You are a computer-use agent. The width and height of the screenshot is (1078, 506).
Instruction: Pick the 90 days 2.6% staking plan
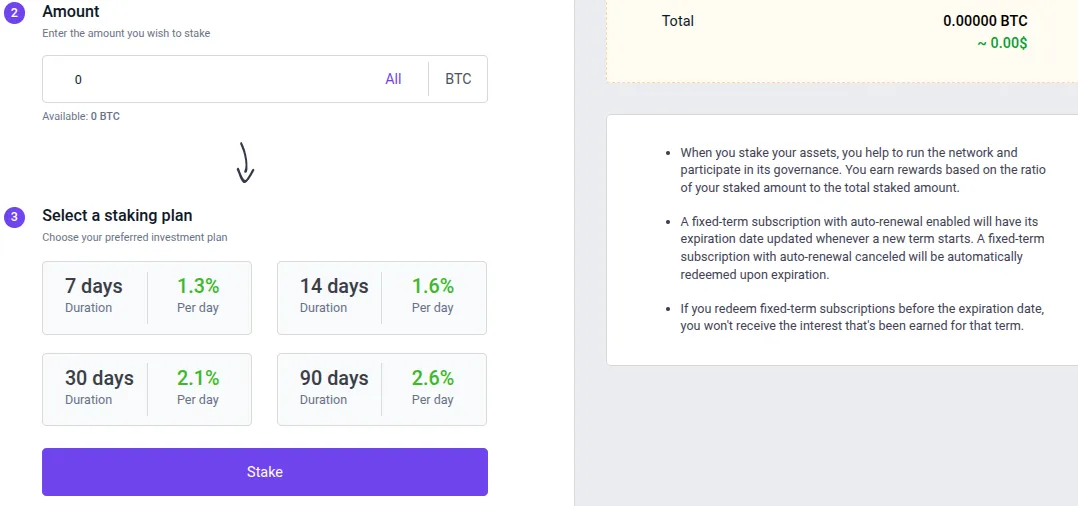click(x=382, y=389)
